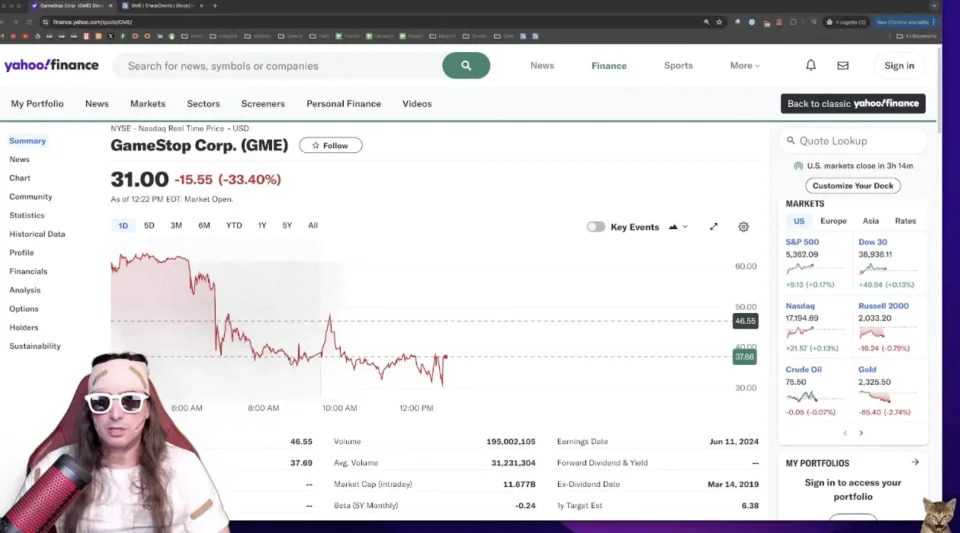Open notifications bell icon
Screen dimensions: 960x533
point(811,65)
